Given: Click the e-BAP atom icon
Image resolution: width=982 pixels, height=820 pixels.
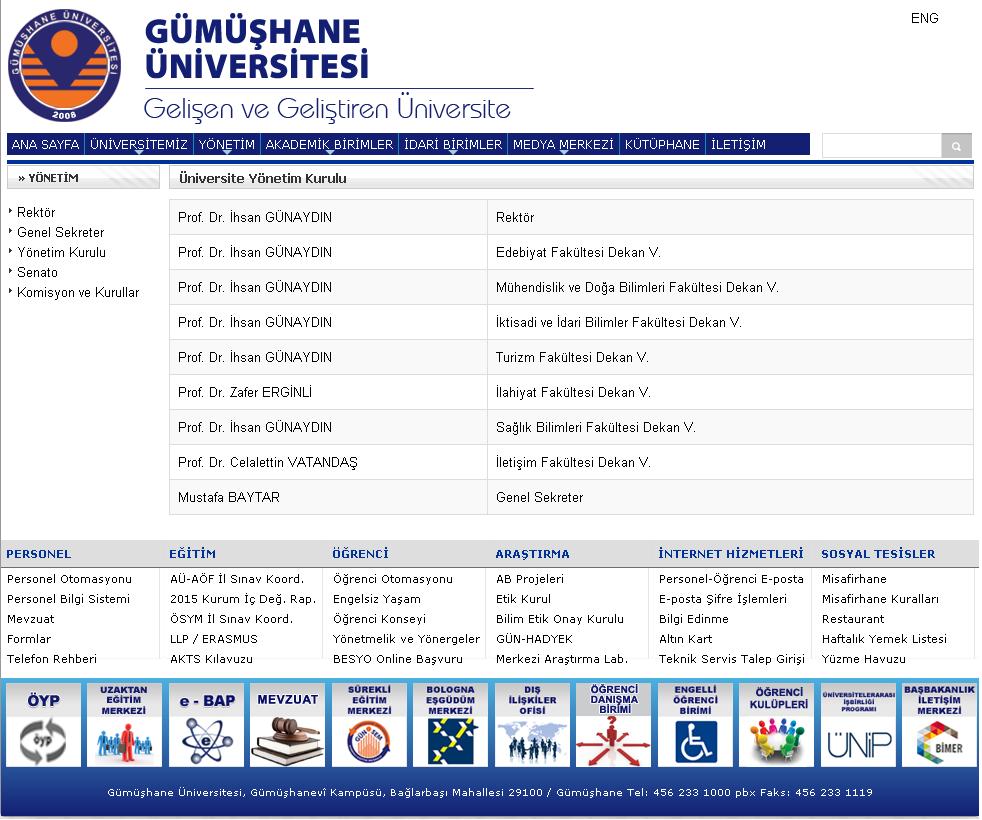Looking at the screenshot, I should tap(206, 725).
